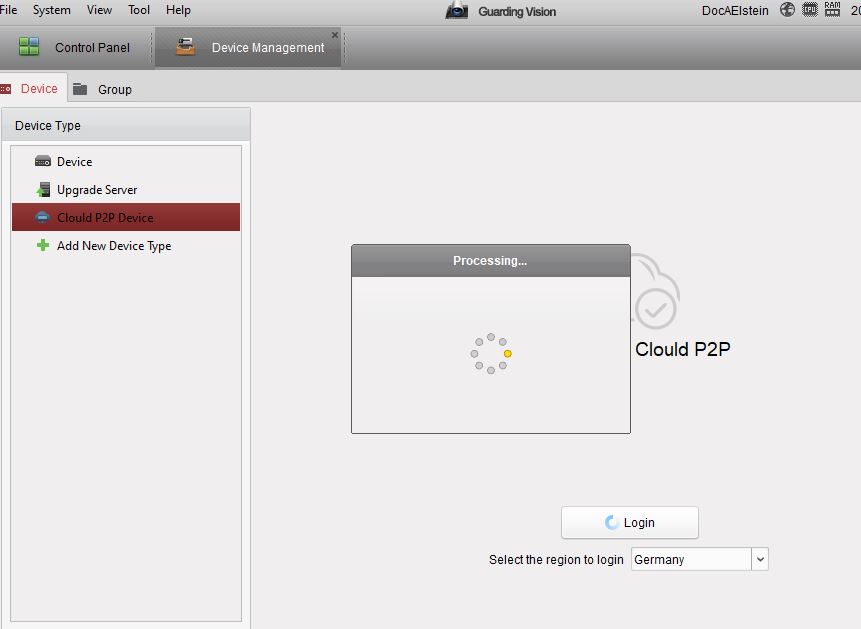Select Clould P2P Device entry
The image size is (861, 629).
pyautogui.click(x=126, y=218)
